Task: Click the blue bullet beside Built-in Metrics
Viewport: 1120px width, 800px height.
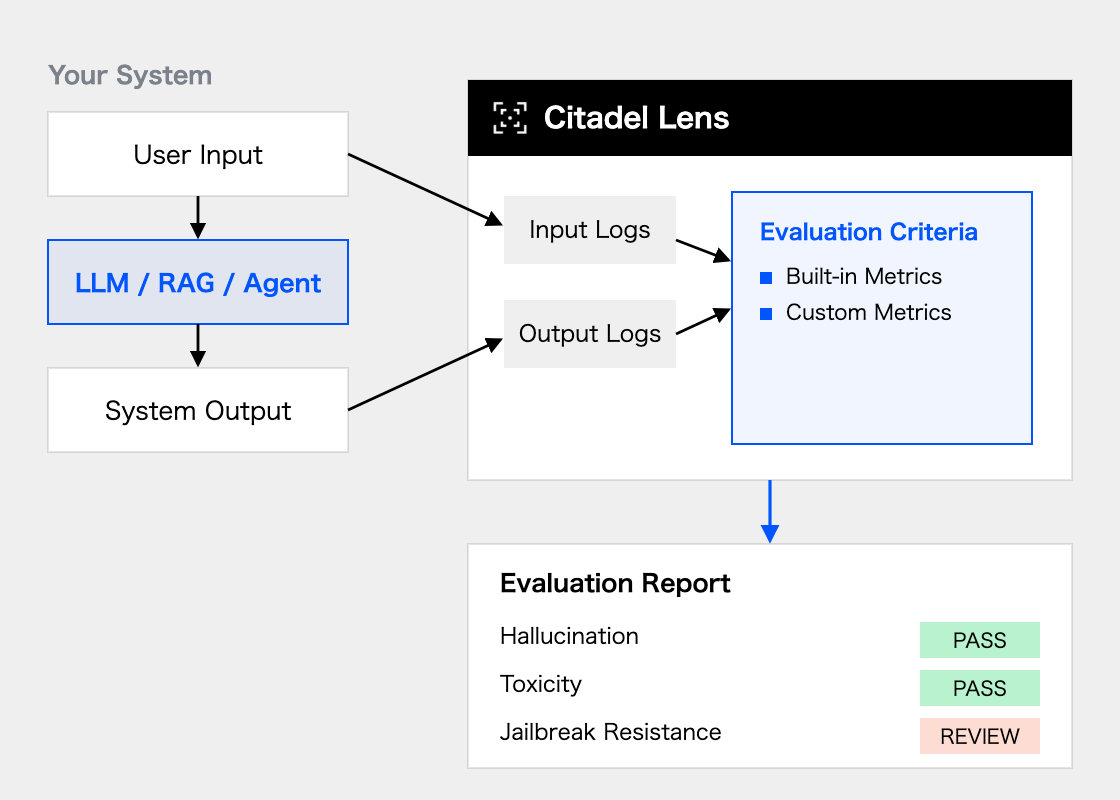Action: click(766, 278)
